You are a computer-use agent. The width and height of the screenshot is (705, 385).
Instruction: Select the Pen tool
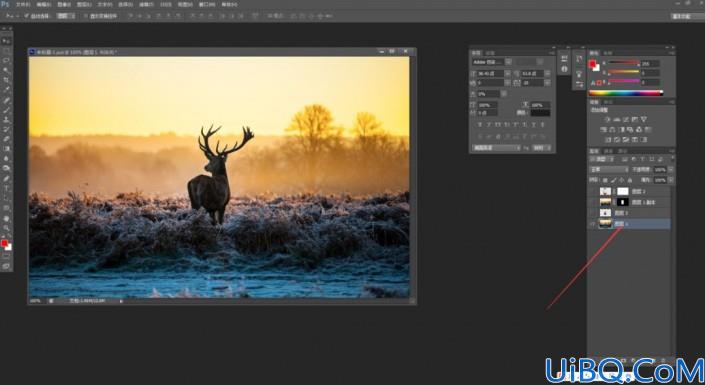tap(6, 179)
